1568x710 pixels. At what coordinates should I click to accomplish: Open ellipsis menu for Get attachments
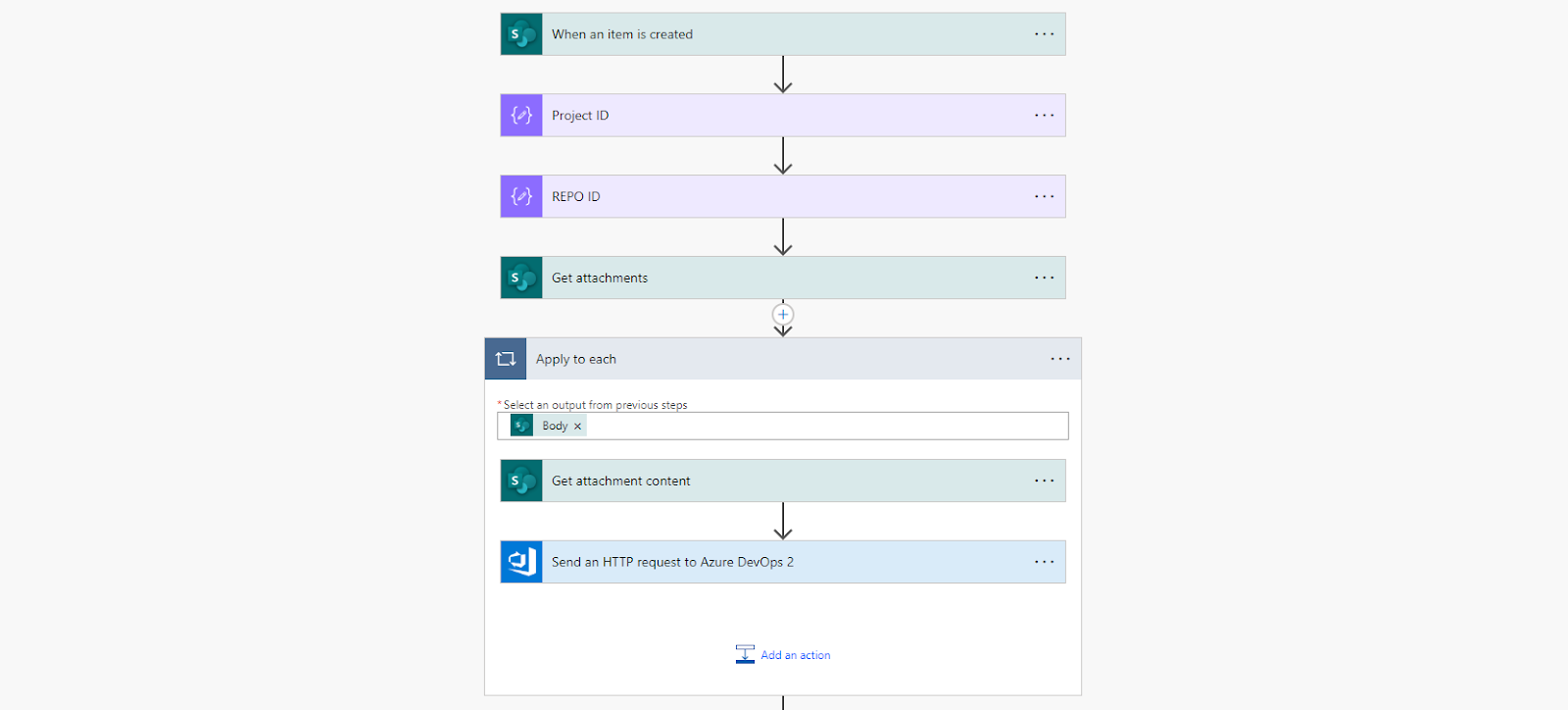click(1045, 279)
